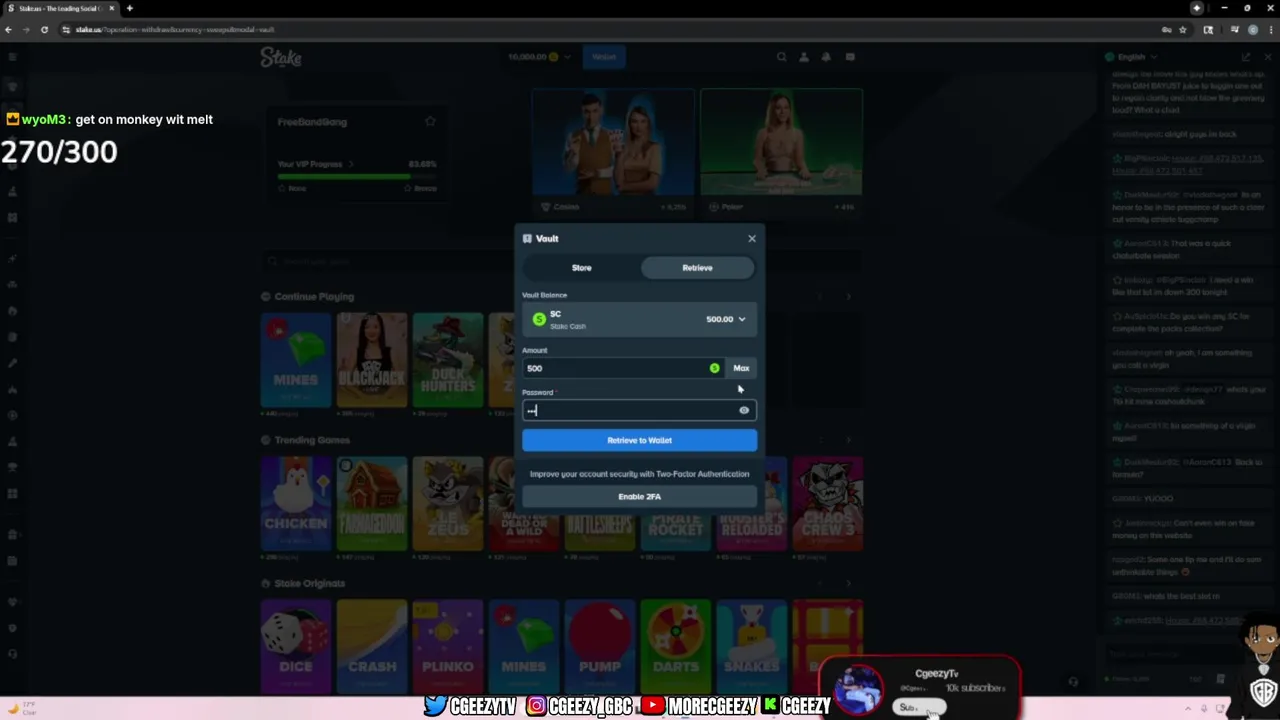The height and width of the screenshot is (720, 1280).
Task: Open the Pump game tile
Action: pos(600,647)
